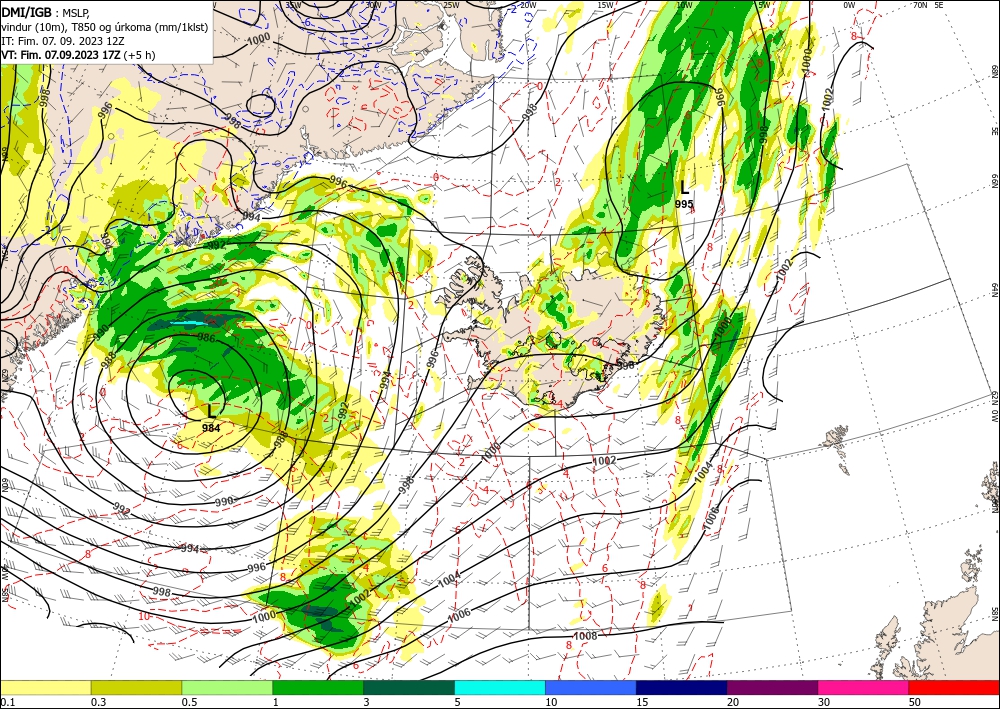Click the '64N' latitude label
The height and width of the screenshot is (709, 1000).
coord(994,289)
